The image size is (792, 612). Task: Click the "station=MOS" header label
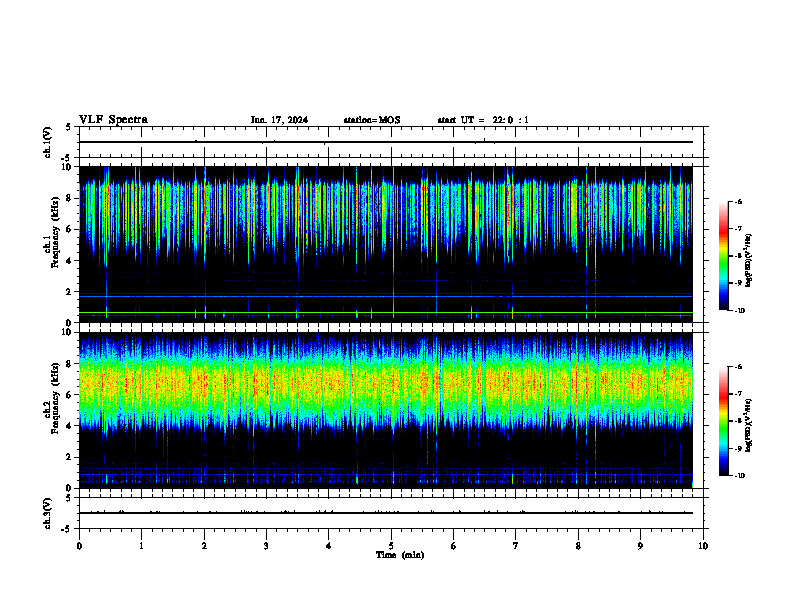click(x=372, y=120)
